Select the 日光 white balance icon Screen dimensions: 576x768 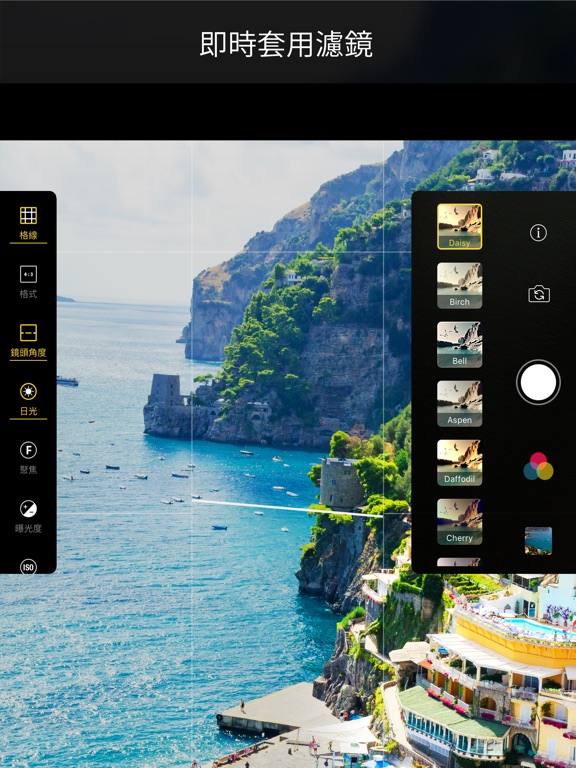28,391
